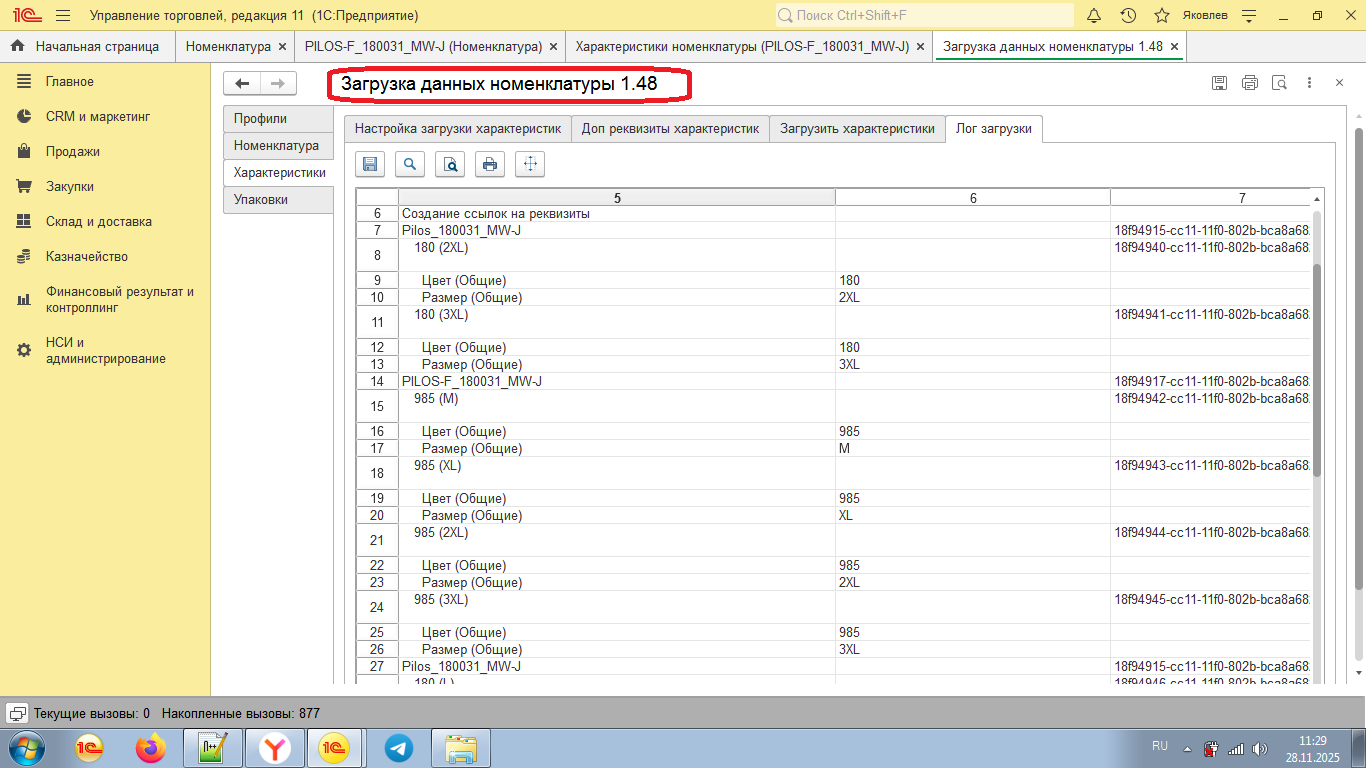Select the Номенклатура vertical tab
The image size is (1366, 768).
(x=278, y=146)
